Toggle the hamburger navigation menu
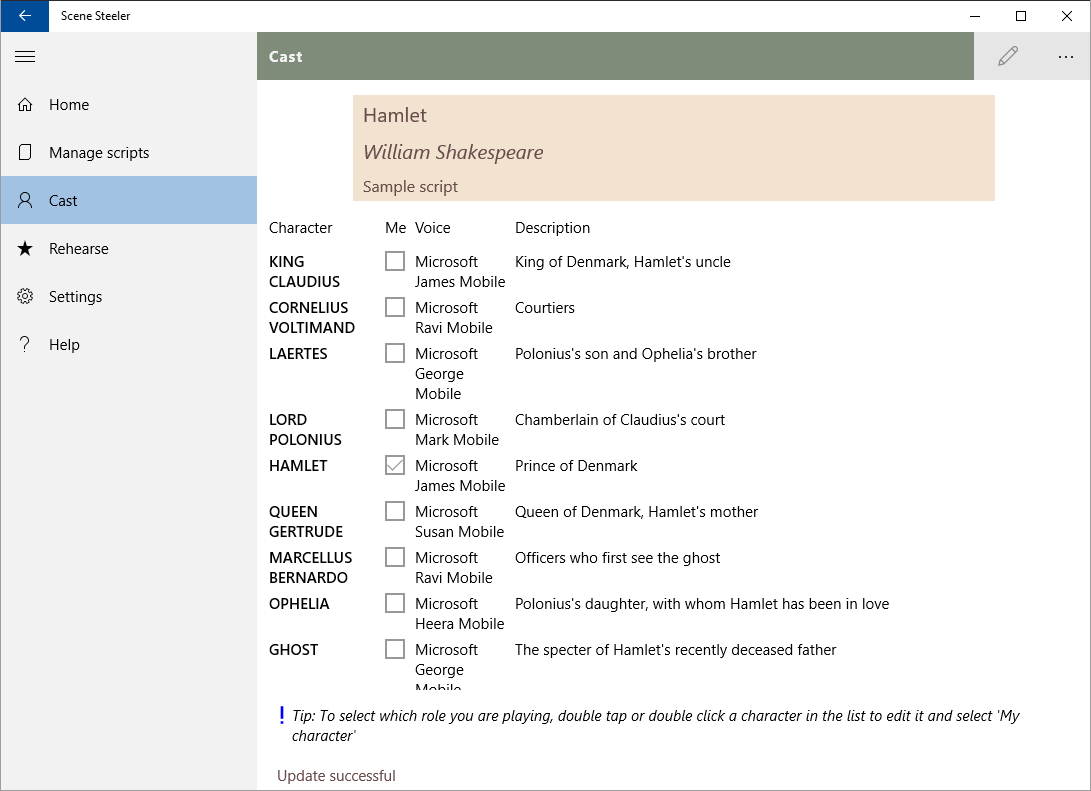This screenshot has height=791, width=1091. [25, 56]
